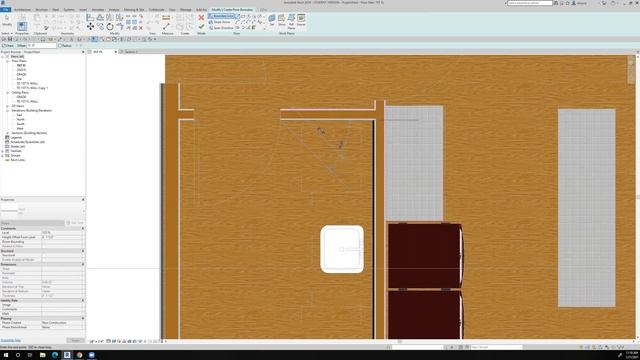The width and height of the screenshot is (640, 360).
Task: Expand the 3D Views tree node
Action: click(7, 106)
